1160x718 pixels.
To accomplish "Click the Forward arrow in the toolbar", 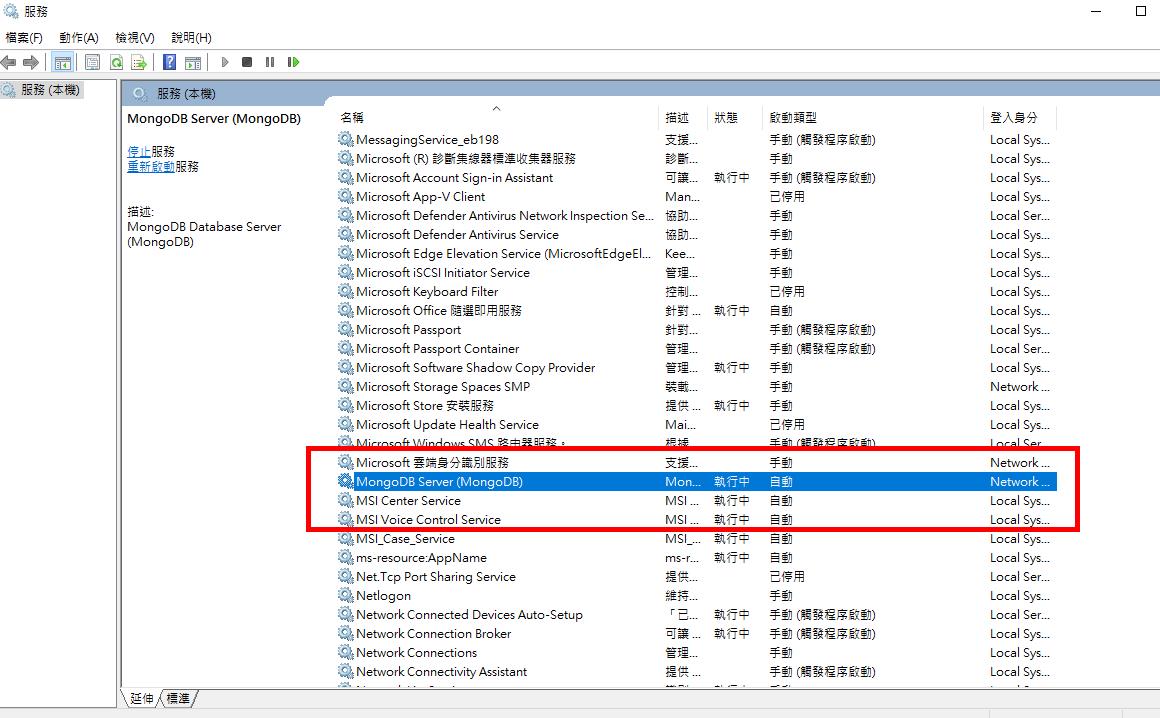I will (x=31, y=63).
